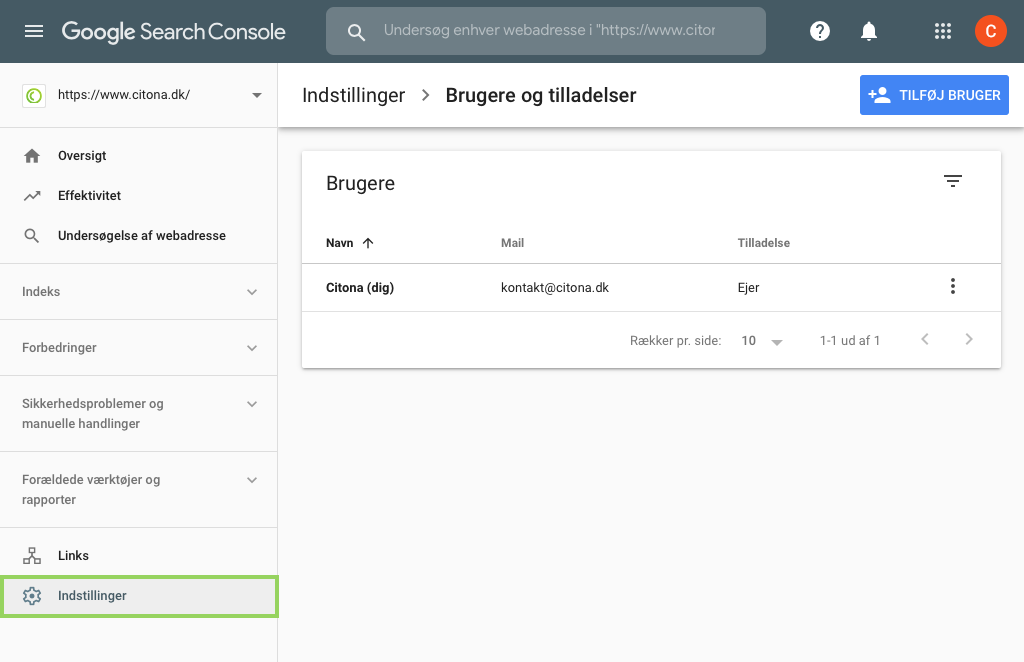Image resolution: width=1024 pixels, height=662 pixels.
Task: Click the TILFØJ BRUGER button
Action: coord(934,95)
